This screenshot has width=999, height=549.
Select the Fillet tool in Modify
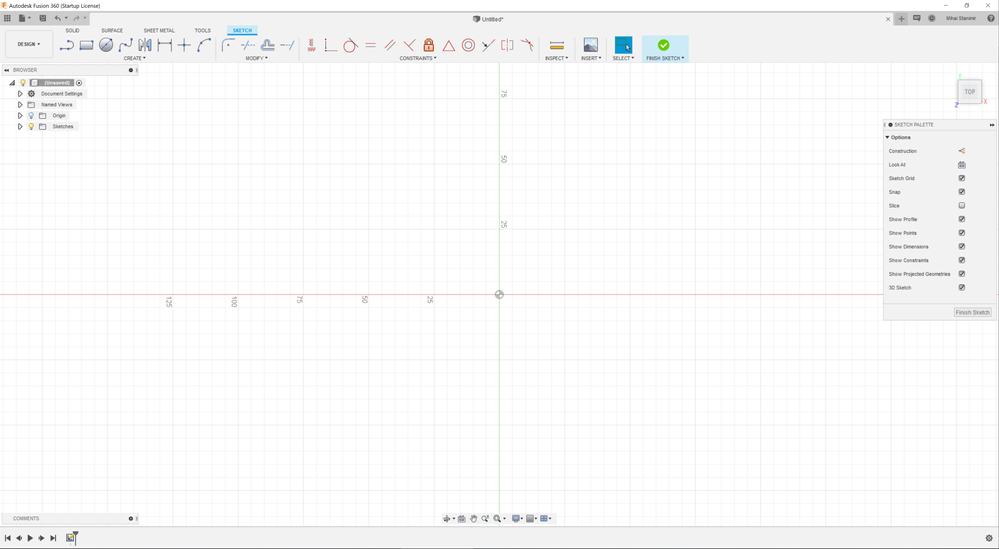tap(229, 45)
